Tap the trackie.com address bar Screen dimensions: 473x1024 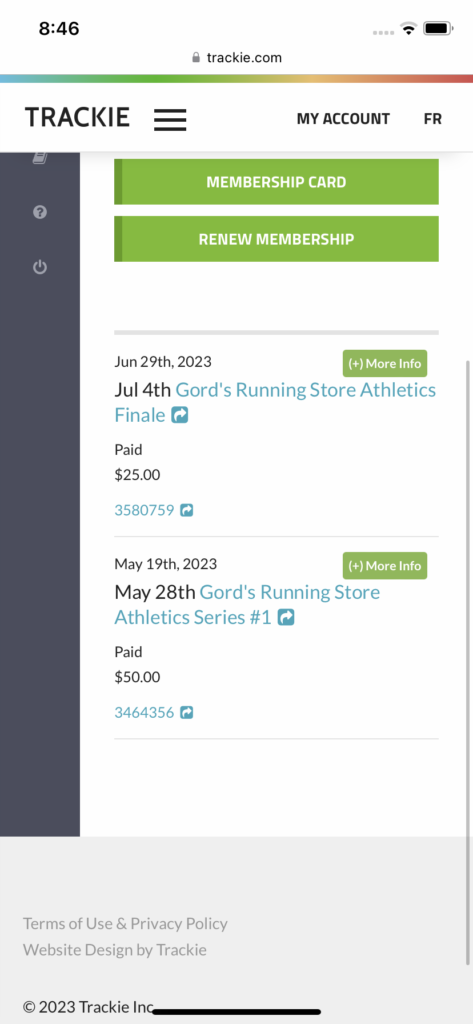(236, 57)
